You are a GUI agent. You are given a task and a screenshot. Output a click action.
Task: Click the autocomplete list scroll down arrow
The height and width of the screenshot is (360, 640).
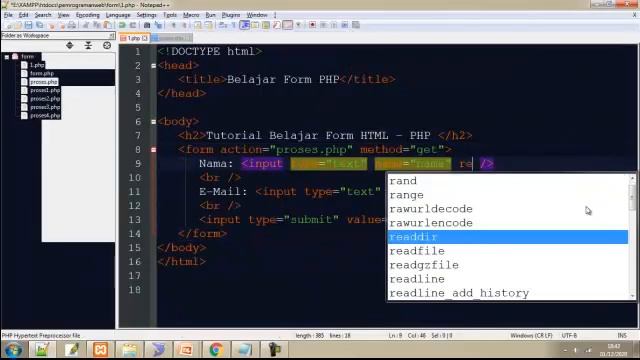pos(632,296)
